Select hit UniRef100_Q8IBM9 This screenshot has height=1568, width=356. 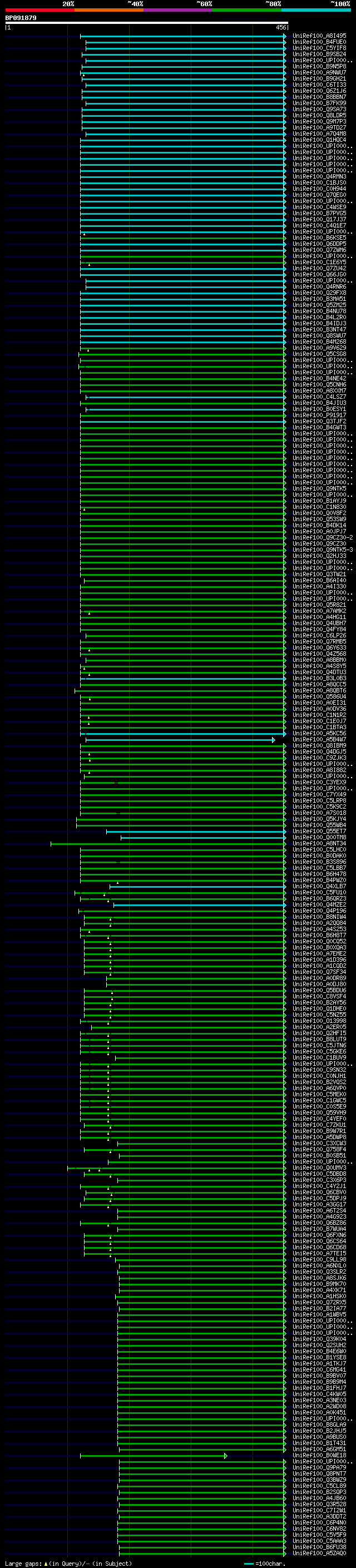319,746
